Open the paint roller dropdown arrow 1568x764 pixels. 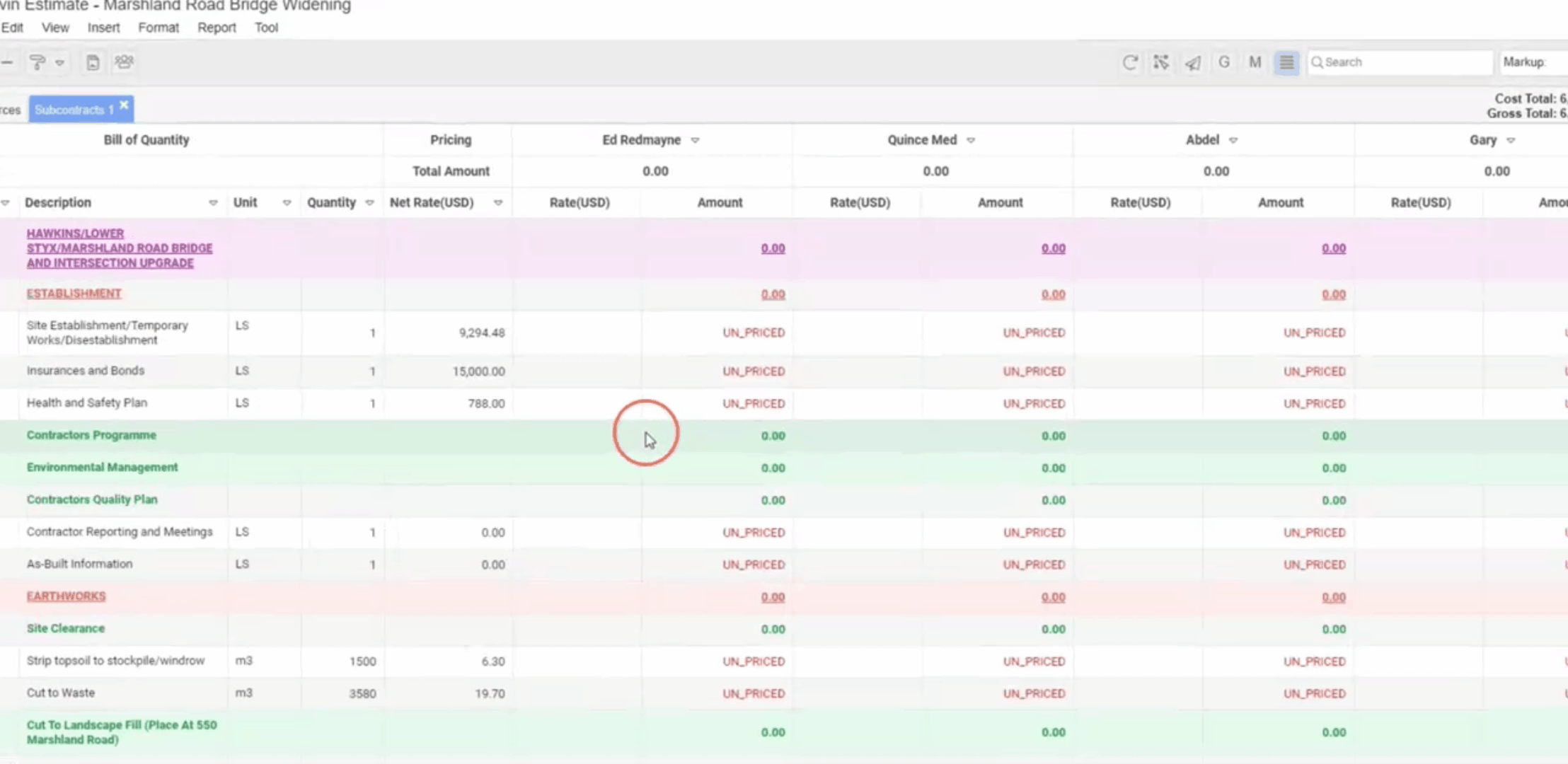(60, 62)
